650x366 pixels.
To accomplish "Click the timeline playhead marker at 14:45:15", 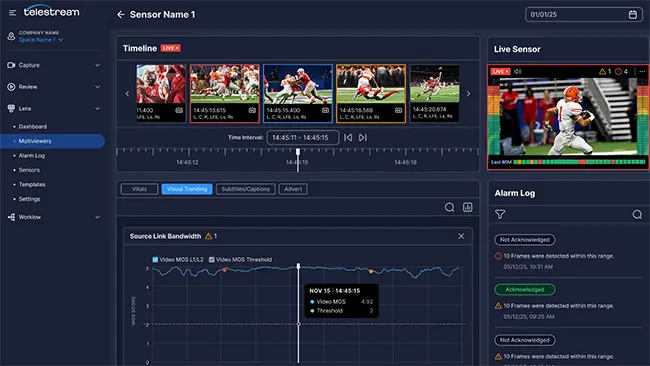I will click(298, 152).
